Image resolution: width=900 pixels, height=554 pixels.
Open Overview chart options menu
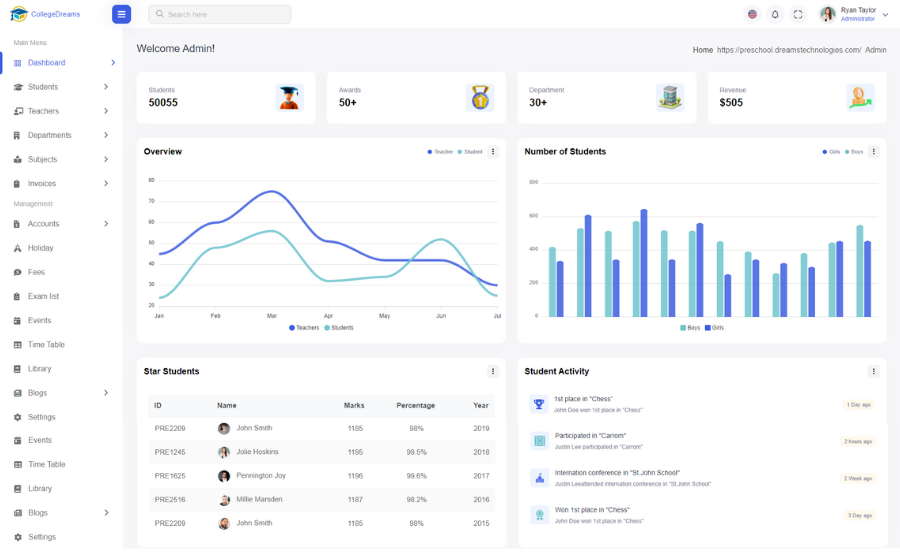click(493, 152)
